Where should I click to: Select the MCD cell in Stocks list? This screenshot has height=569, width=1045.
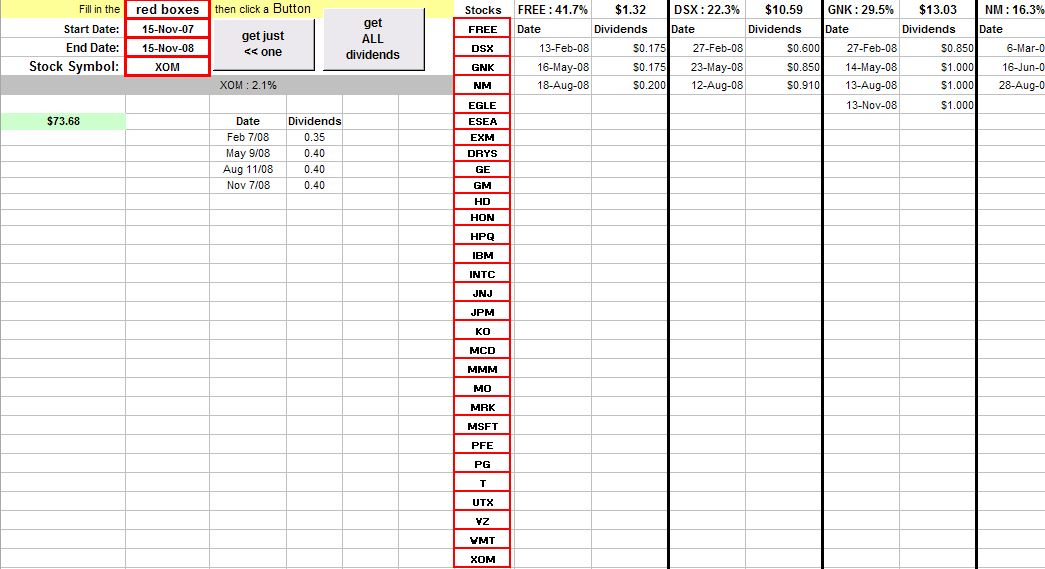tap(483, 350)
